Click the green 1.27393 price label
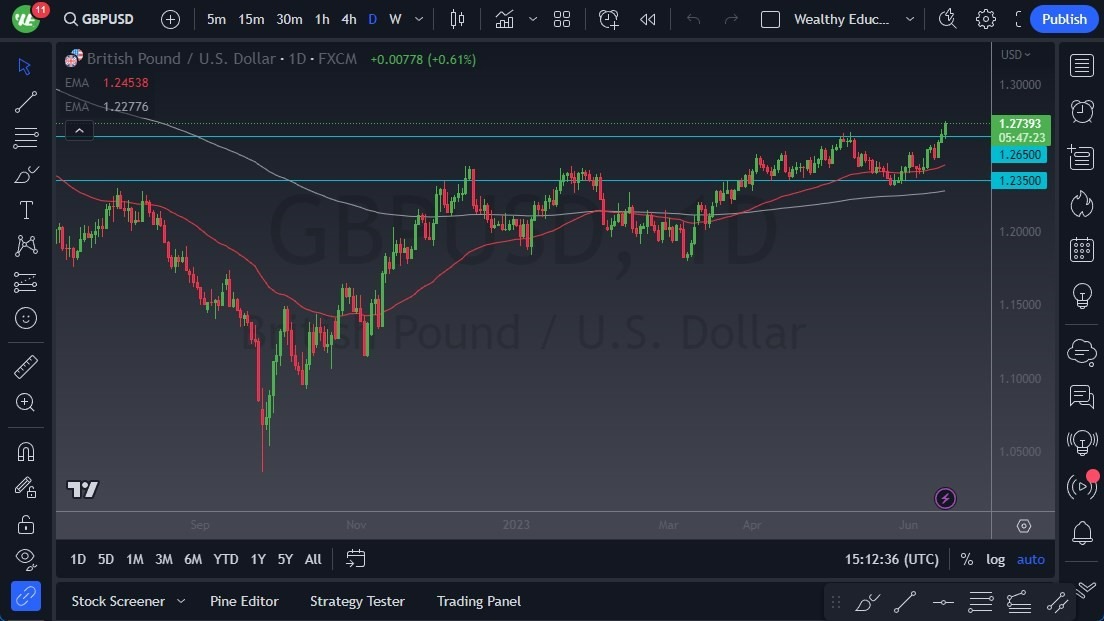Image resolution: width=1104 pixels, height=621 pixels. pyautogui.click(x=1020, y=125)
